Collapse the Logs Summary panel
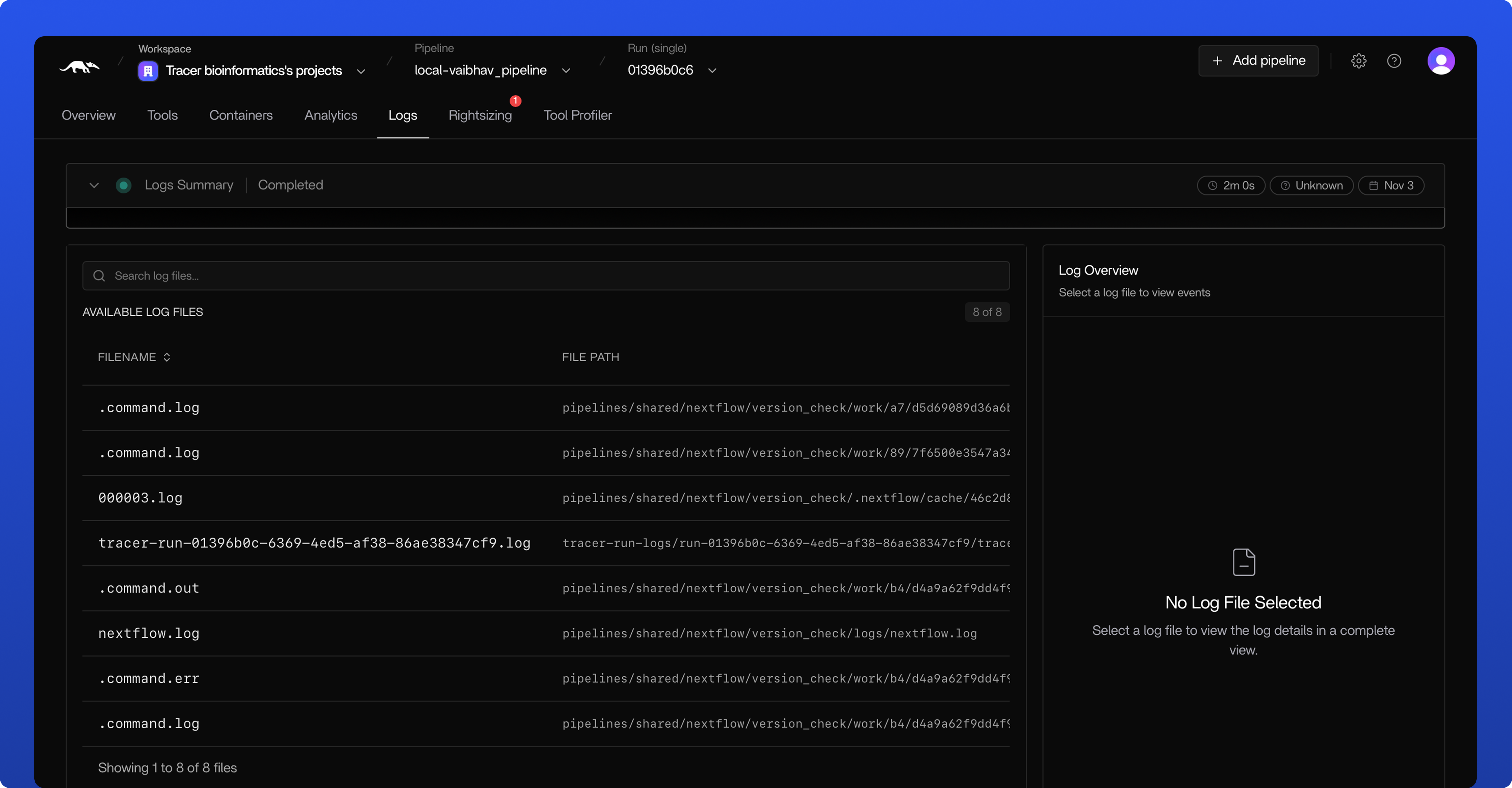Viewport: 1512px width, 788px height. coord(94,185)
